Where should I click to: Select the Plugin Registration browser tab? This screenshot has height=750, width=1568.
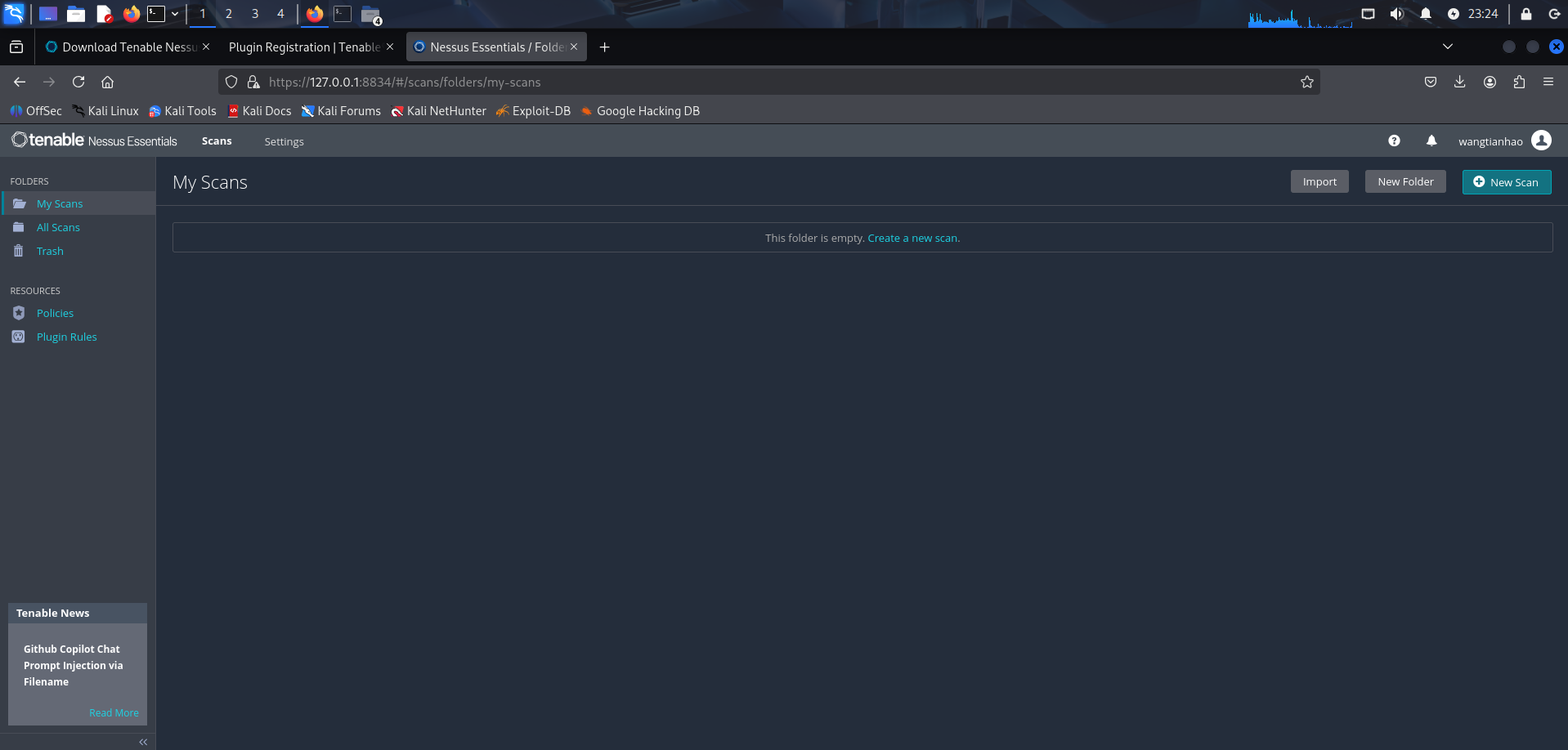(304, 47)
